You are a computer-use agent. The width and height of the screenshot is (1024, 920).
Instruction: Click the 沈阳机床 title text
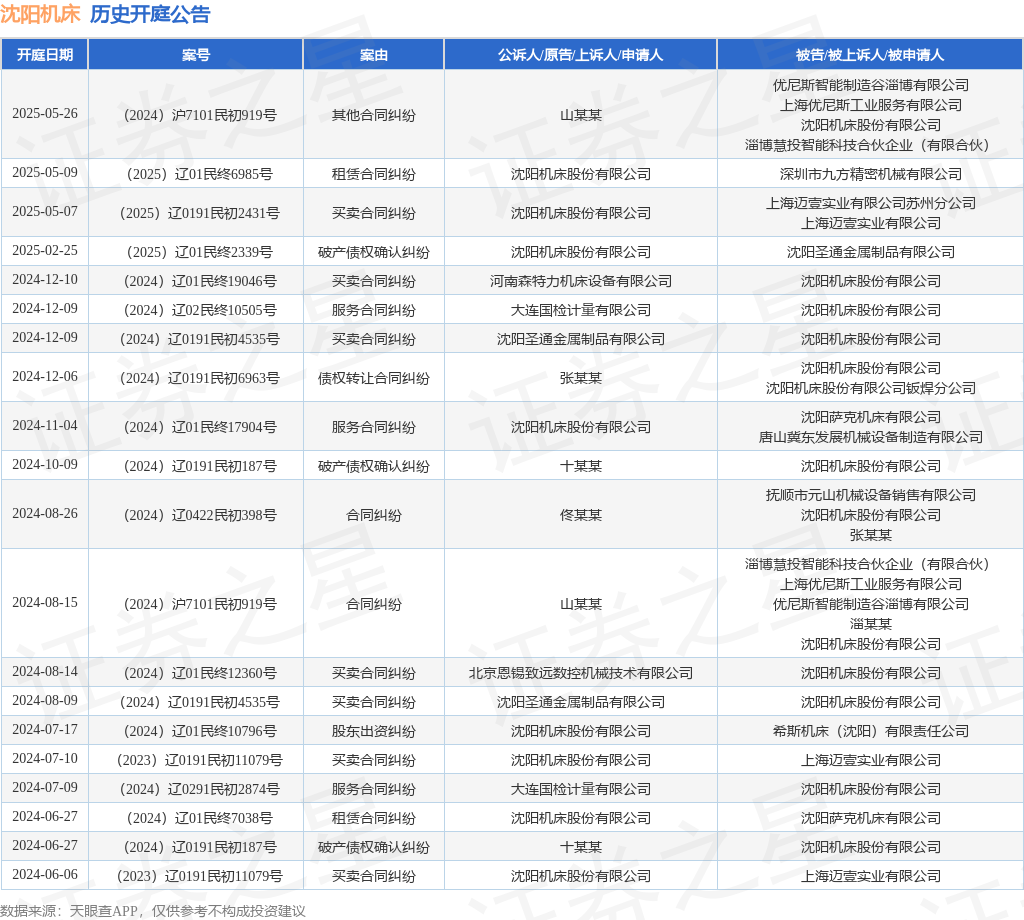click(x=40, y=14)
